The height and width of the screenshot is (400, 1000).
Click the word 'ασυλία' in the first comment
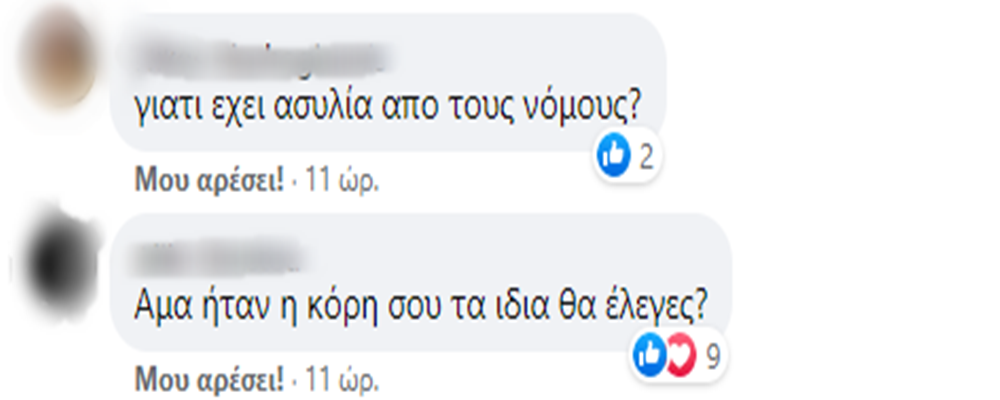(x=322, y=109)
